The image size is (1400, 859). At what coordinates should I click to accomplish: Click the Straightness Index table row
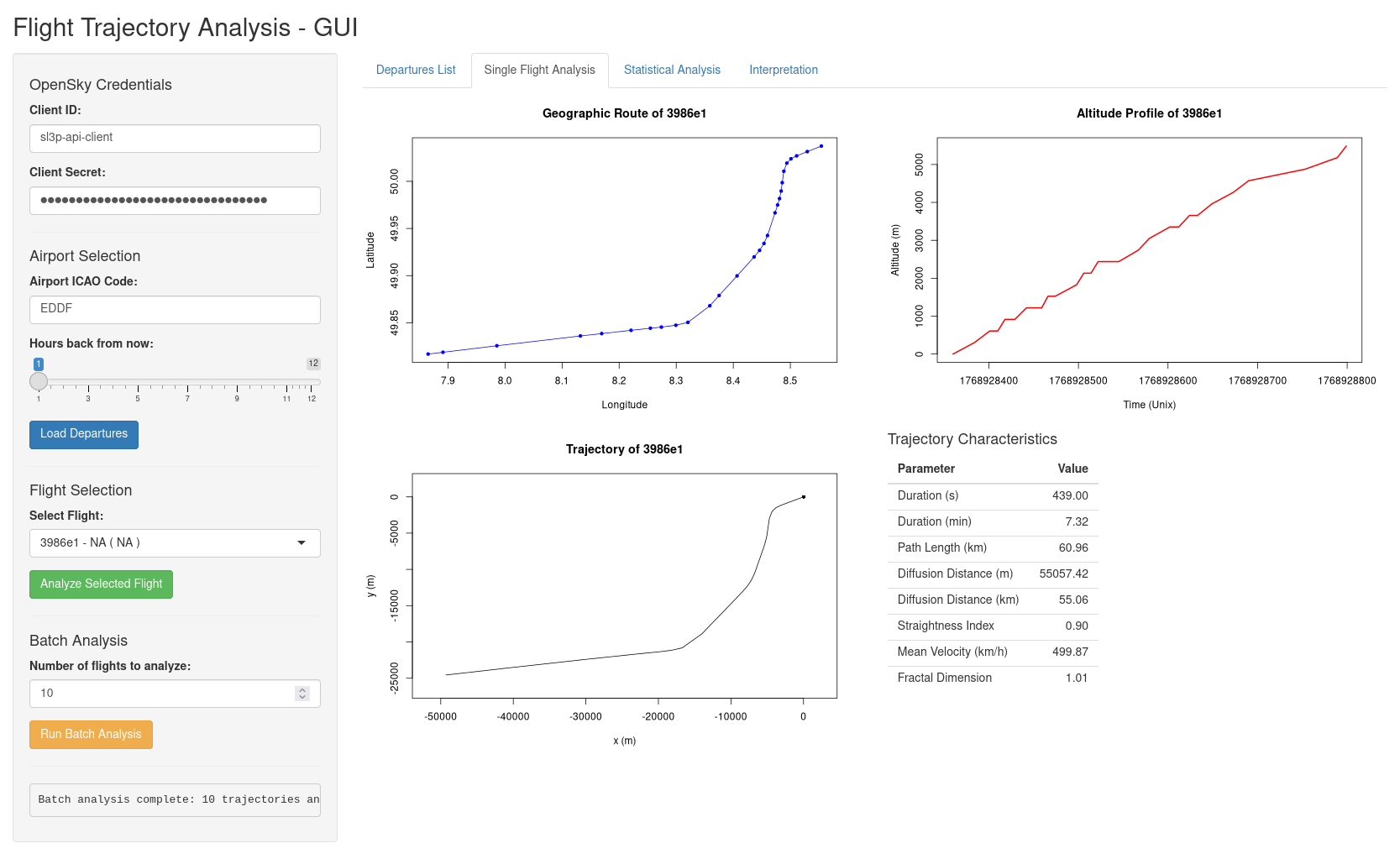pyautogui.click(x=992, y=626)
